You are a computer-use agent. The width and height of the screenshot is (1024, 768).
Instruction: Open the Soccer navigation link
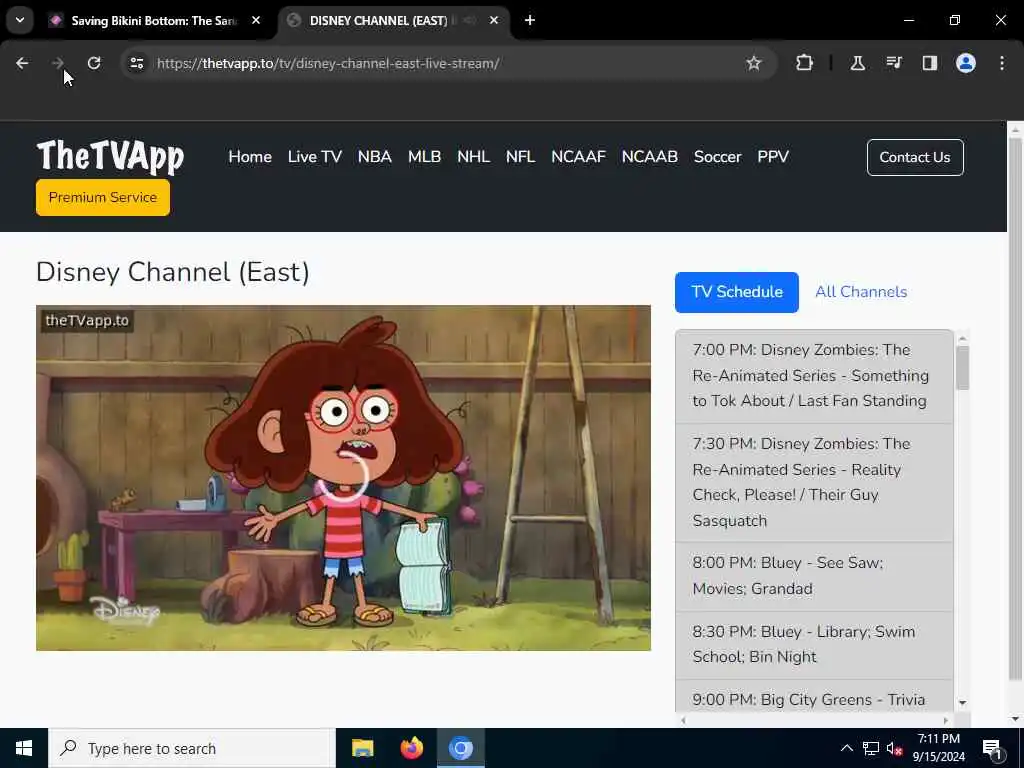tap(718, 157)
